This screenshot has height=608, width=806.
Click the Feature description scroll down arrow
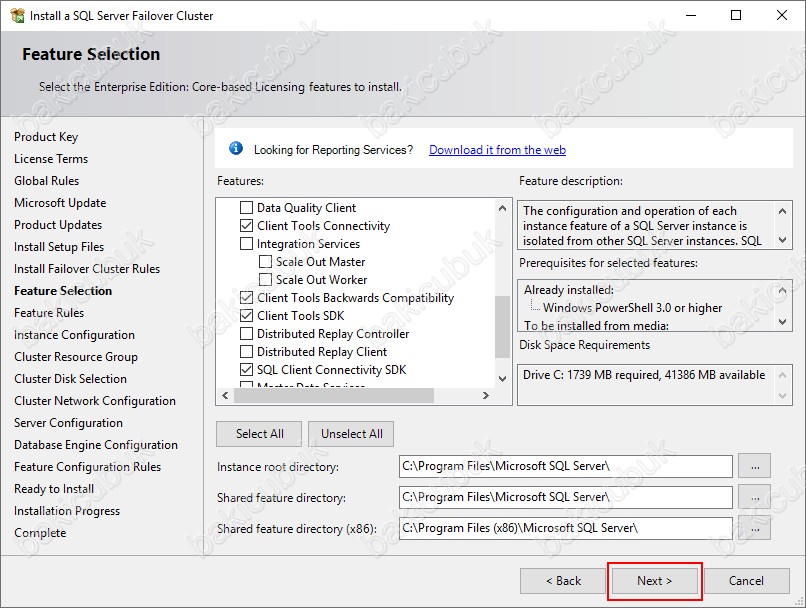click(x=782, y=240)
